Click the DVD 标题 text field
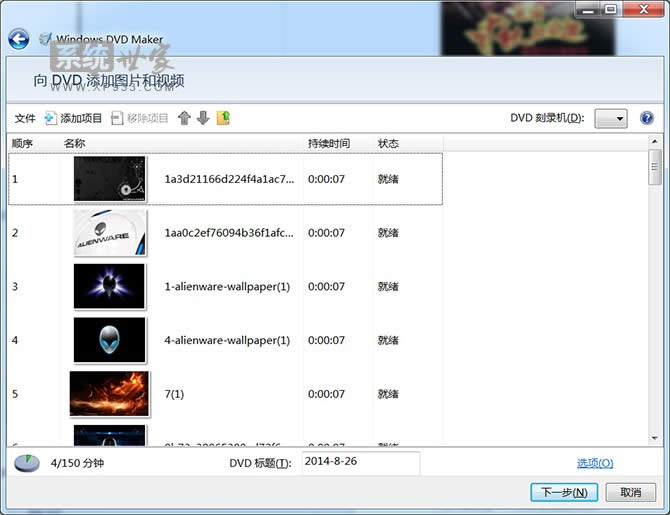Viewport: 670px width, 515px height. [358, 463]
